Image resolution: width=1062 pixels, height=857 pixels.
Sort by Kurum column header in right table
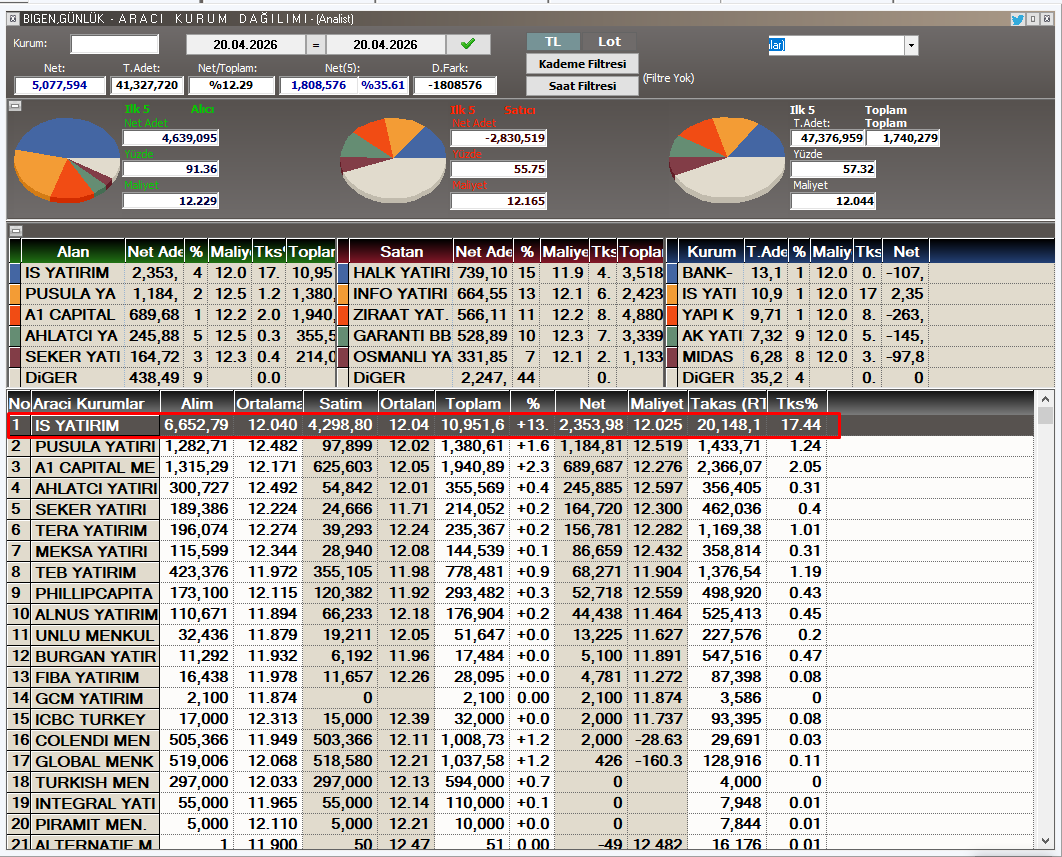[x=711, y=252]
